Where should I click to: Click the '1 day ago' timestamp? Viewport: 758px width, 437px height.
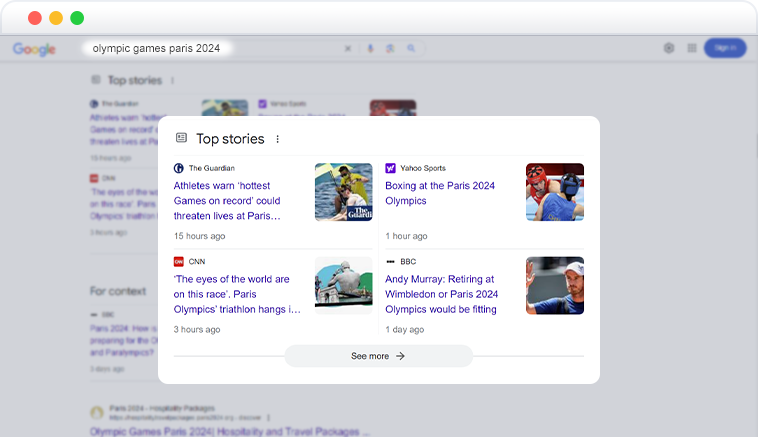click(405, 329)
